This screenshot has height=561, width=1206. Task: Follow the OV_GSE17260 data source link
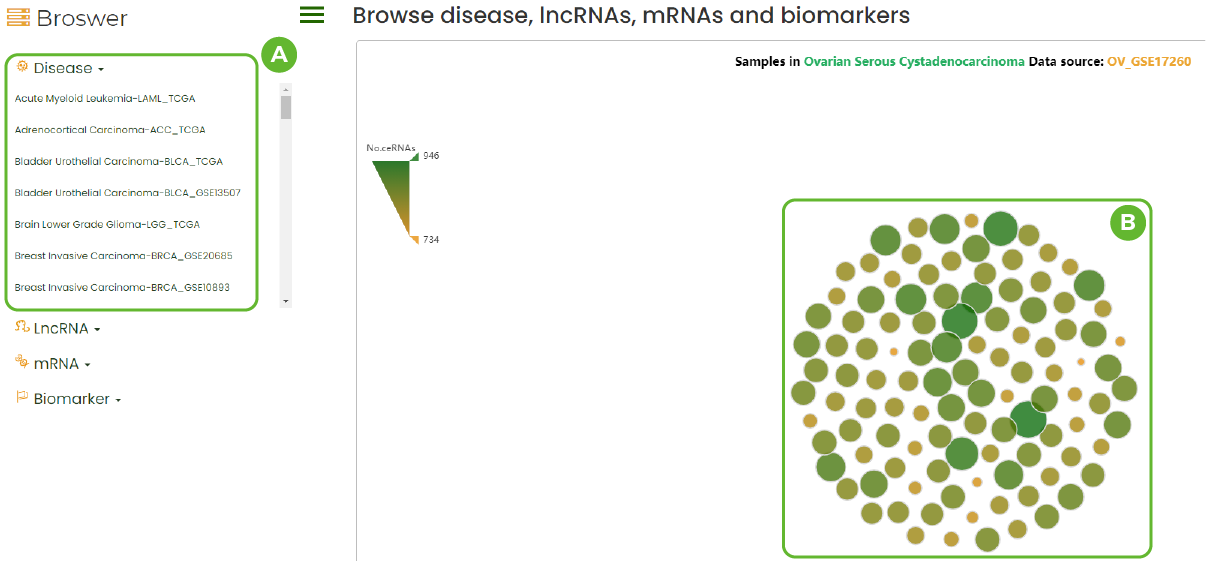coord(1149,62)
